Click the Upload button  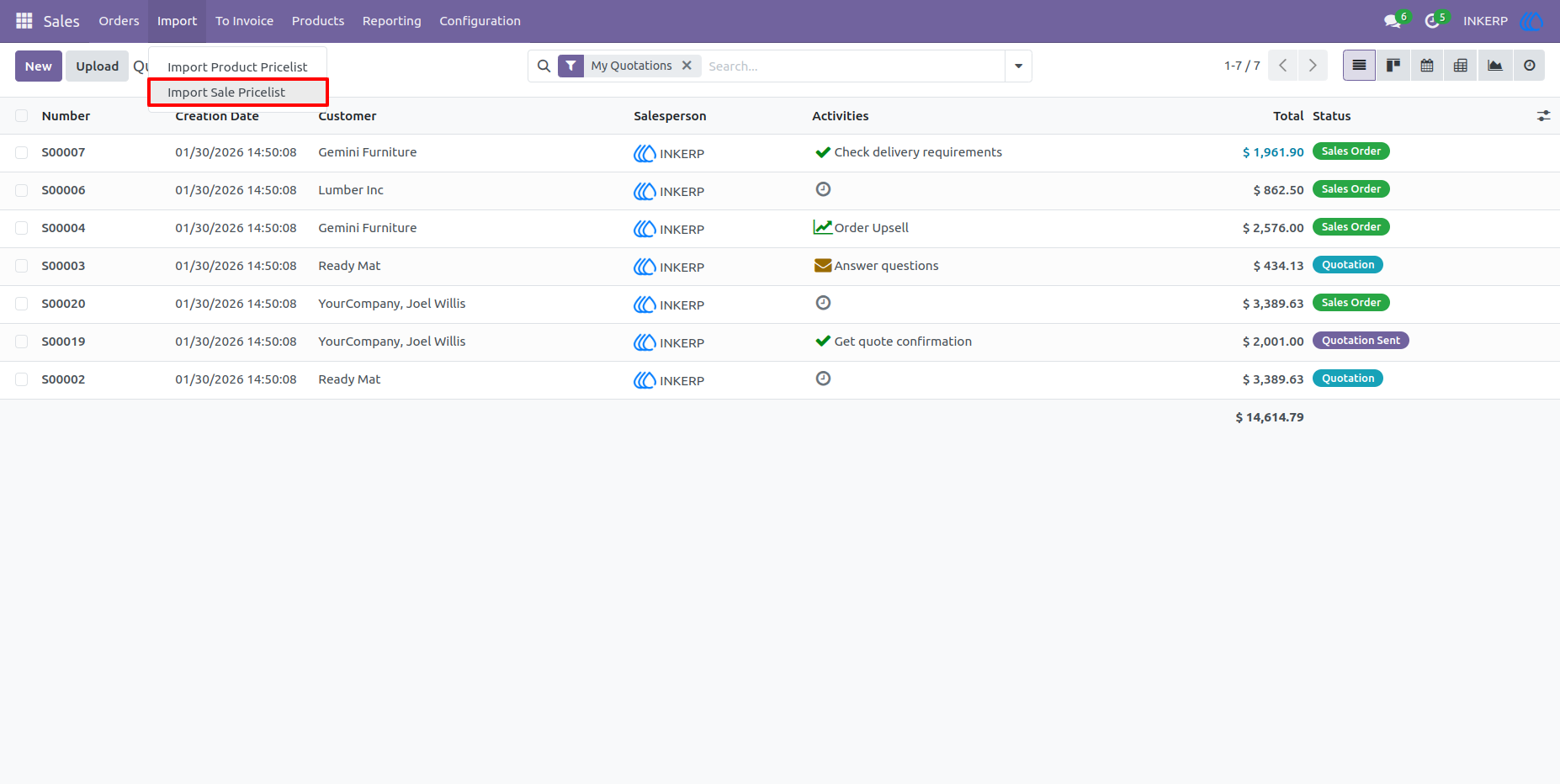coord(98,66)
